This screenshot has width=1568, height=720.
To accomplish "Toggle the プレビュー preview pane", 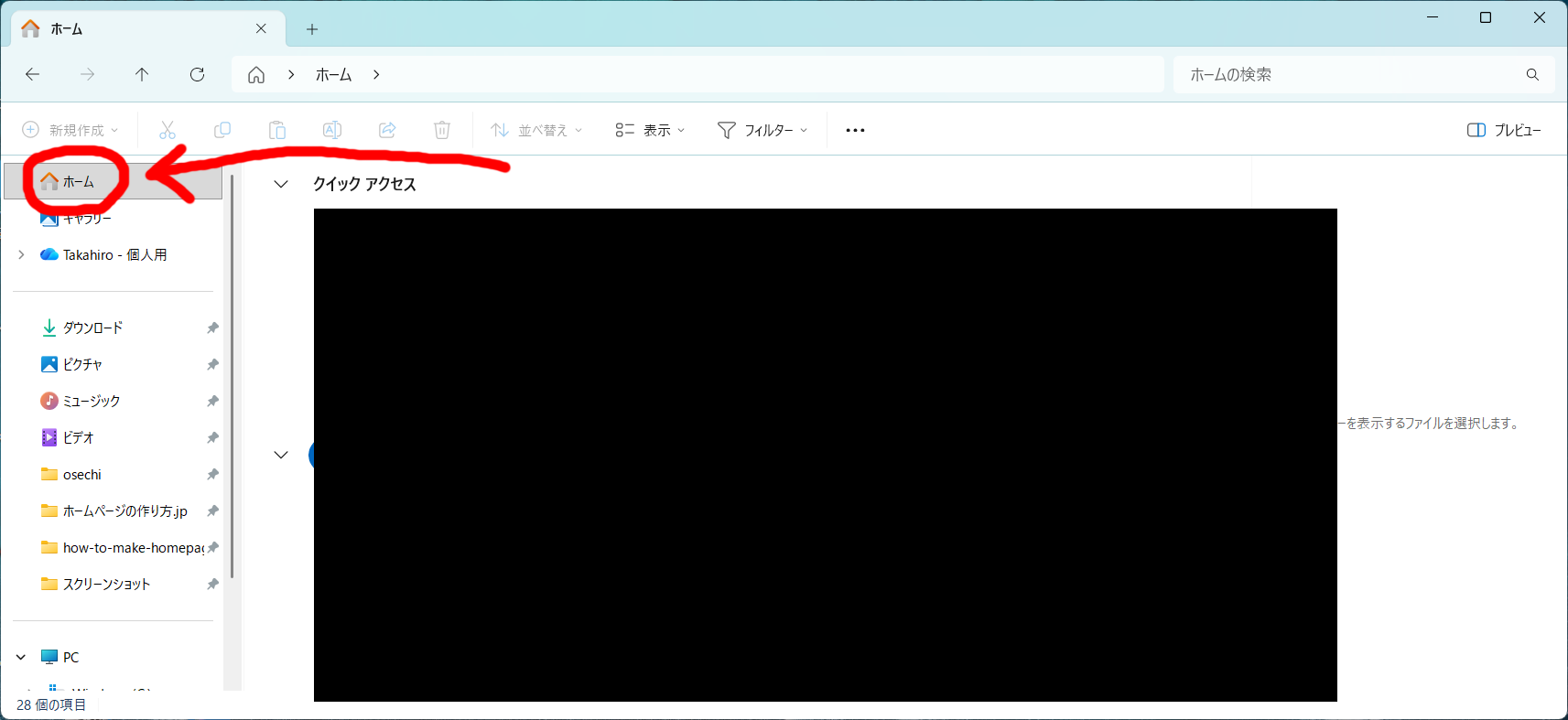I will [1504, 130].
